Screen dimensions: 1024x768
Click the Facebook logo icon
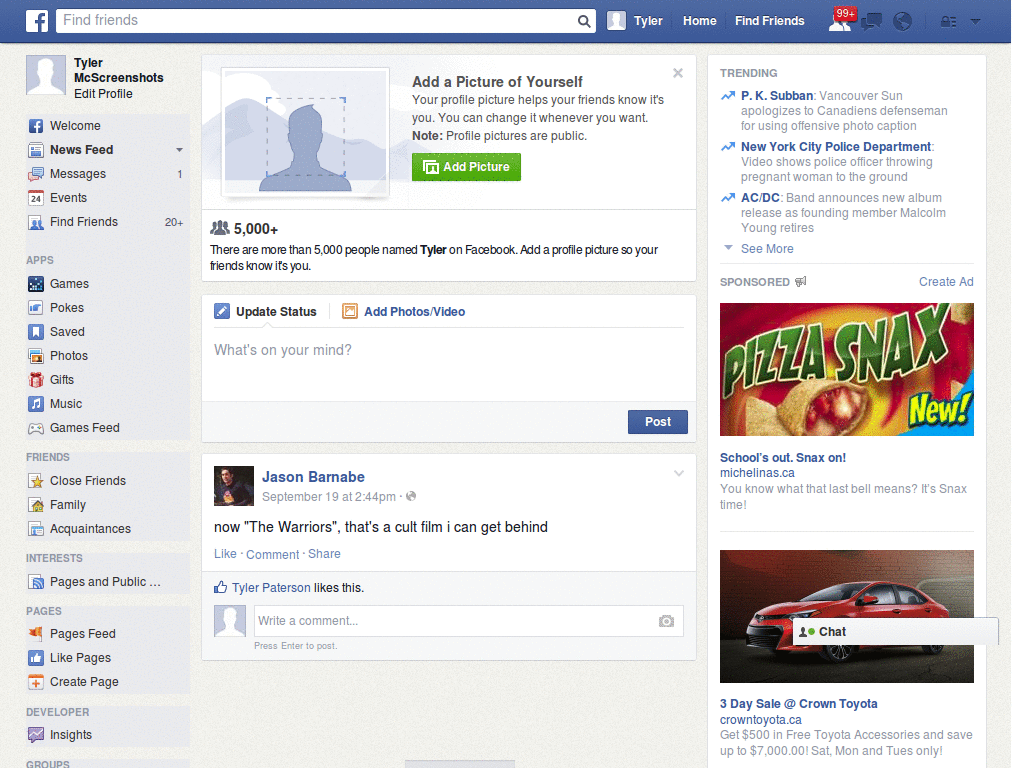pyautogui.click(x=37, y=21)
